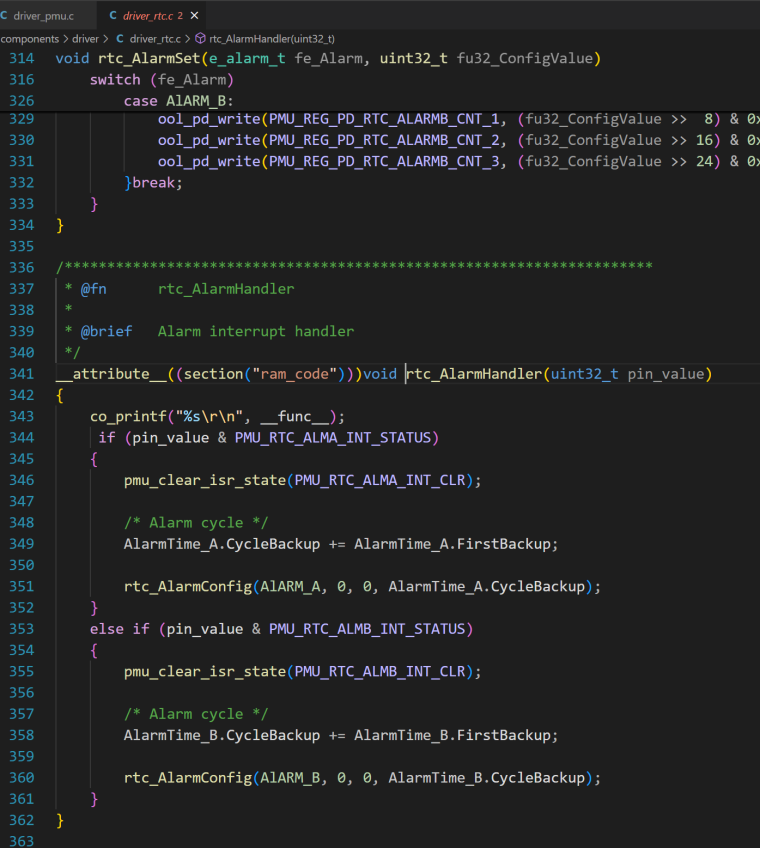Click the C file icon on driver_pmu.c tab
Screen dimensions: 760x848
coord(5,16)
